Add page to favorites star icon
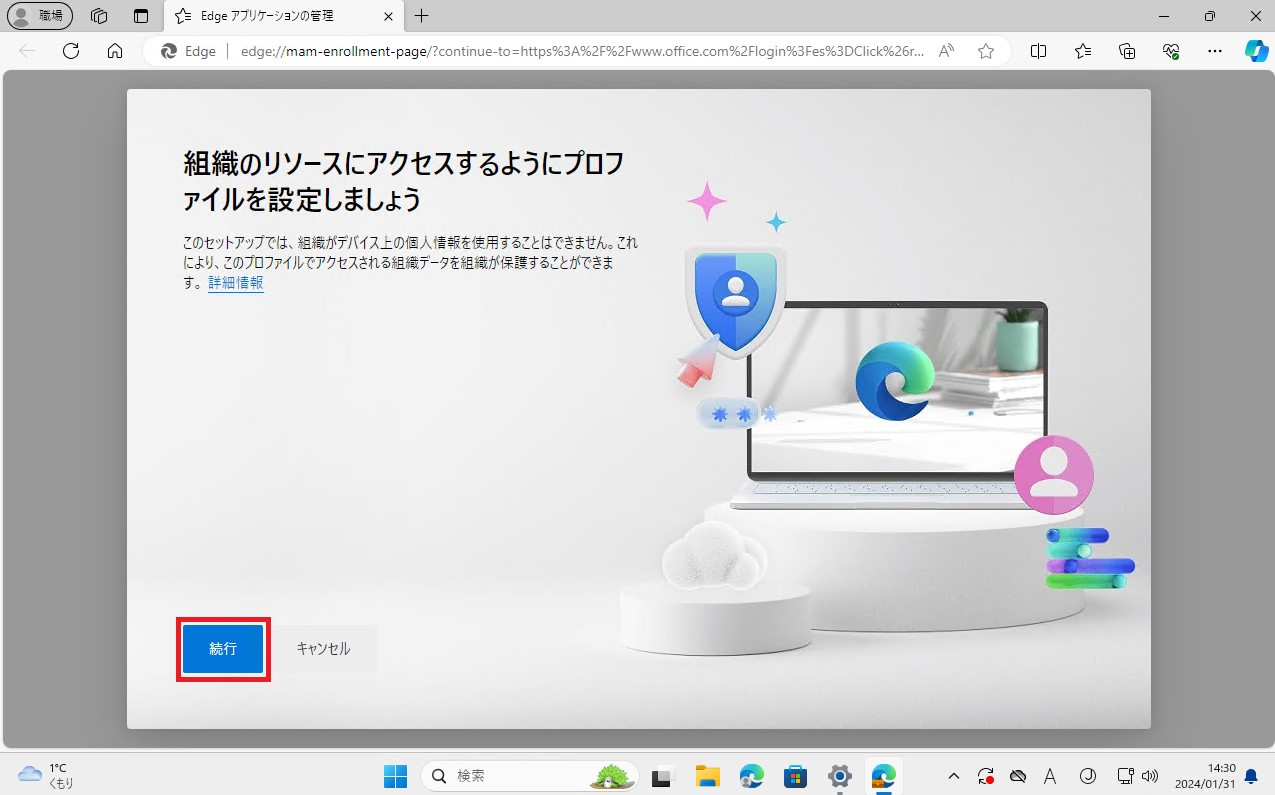 pyautogui.click(x=986, y=51)
